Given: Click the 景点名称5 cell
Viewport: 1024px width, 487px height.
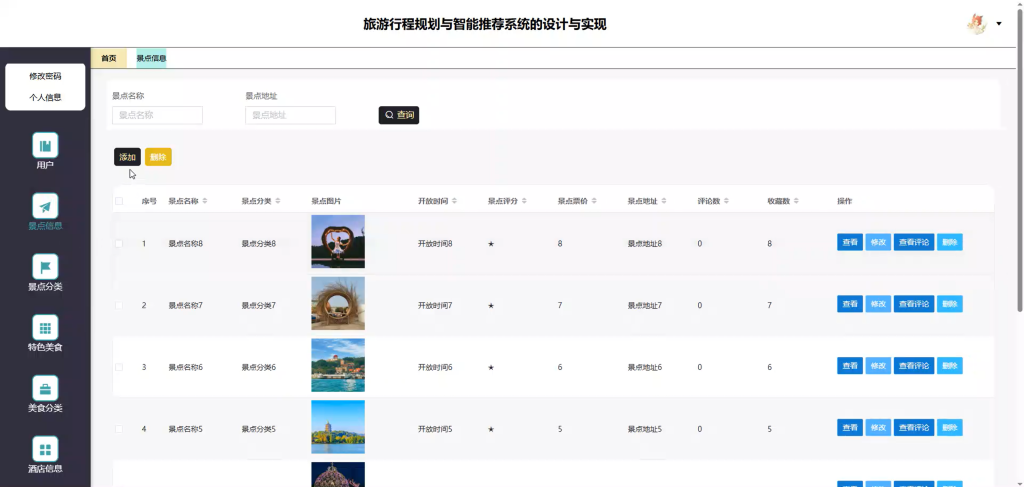Looking at the screenshot, I should pos(185,430).
